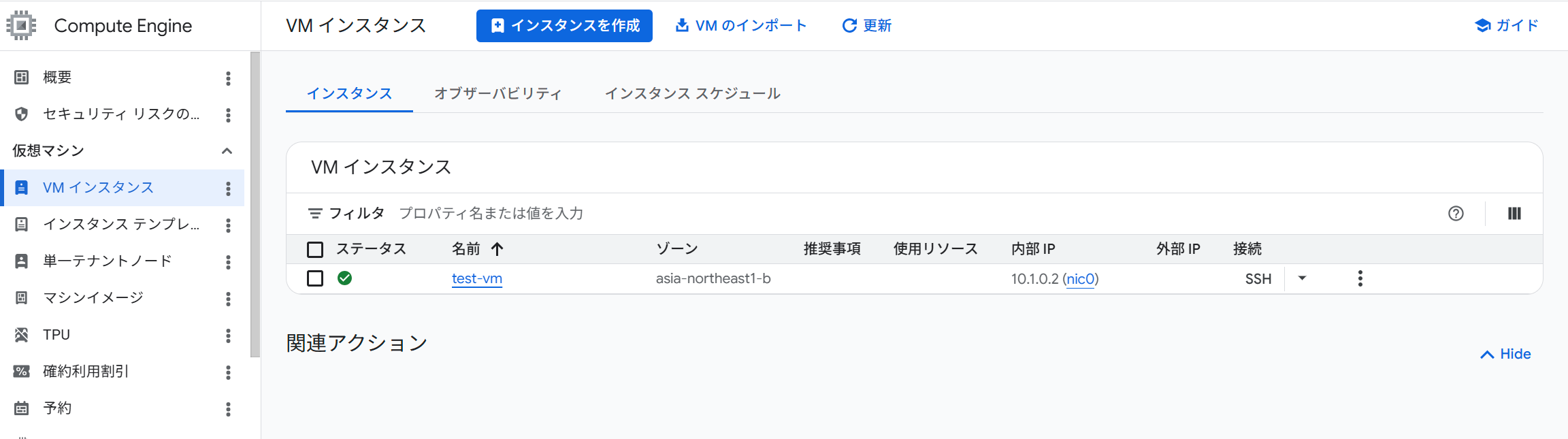Screen dimensions: 1568x439
Task: Open the more menu for TPU
Action: pos(228,336)
